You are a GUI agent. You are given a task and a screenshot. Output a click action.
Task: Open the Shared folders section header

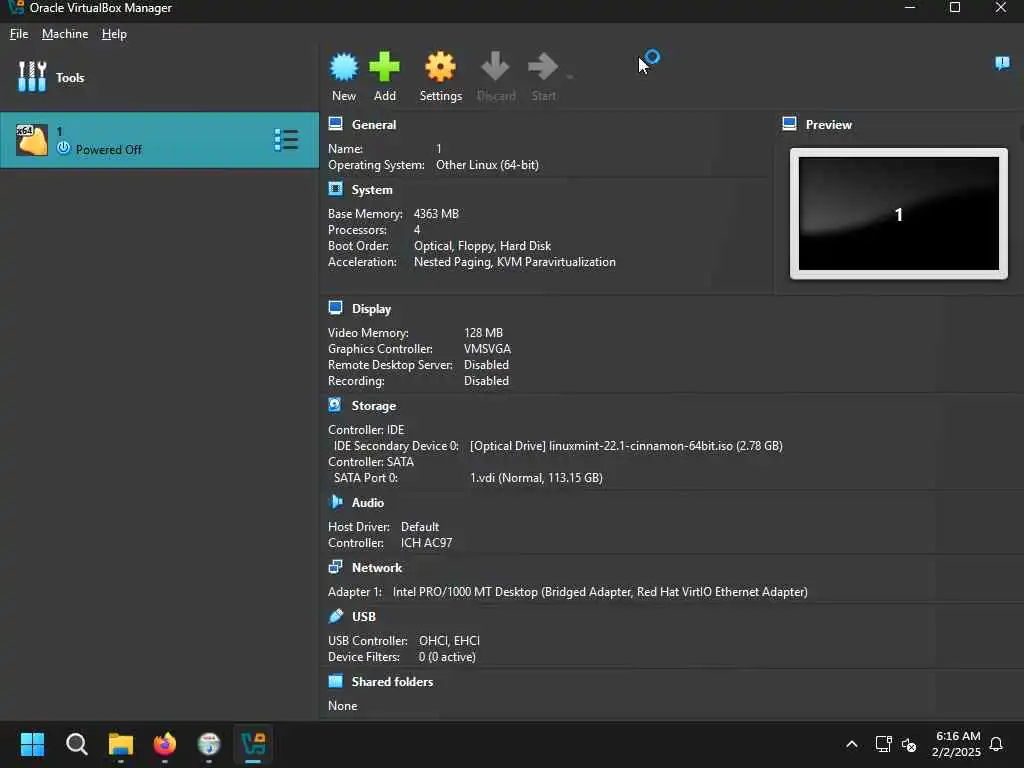[392, 682]
